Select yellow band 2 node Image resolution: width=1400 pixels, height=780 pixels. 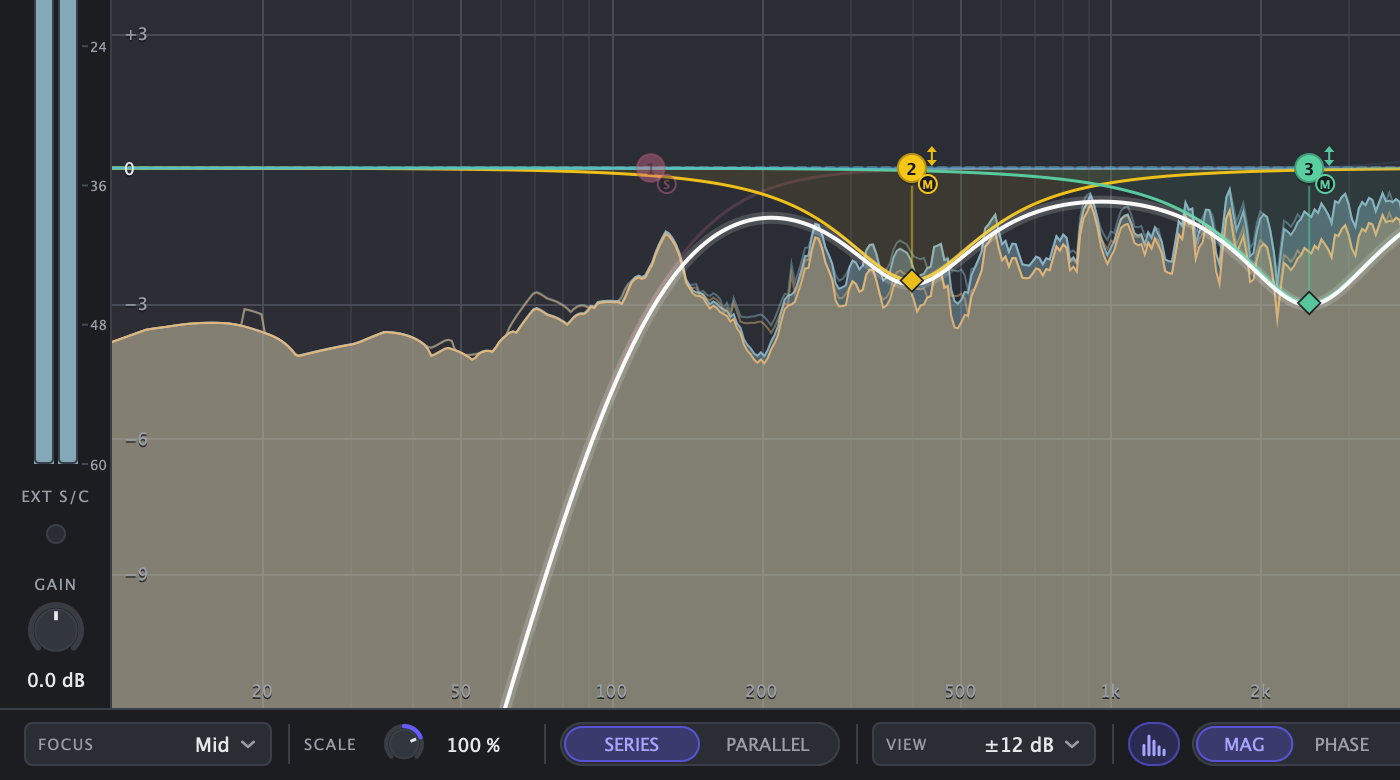911,168
